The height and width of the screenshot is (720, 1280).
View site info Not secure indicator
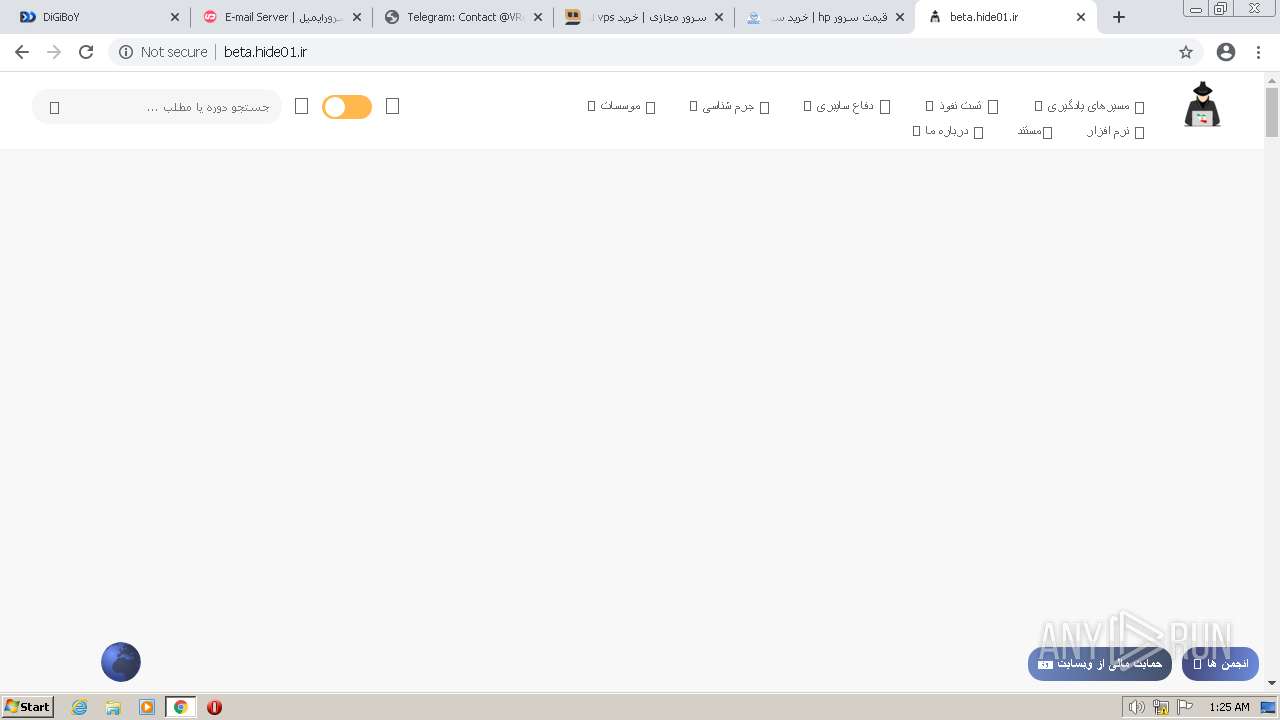[x=163, y=52]
